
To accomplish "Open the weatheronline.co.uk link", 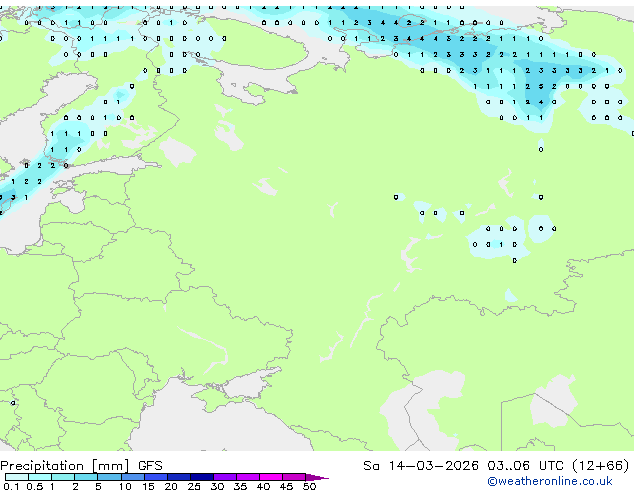I will coord(550,481).
